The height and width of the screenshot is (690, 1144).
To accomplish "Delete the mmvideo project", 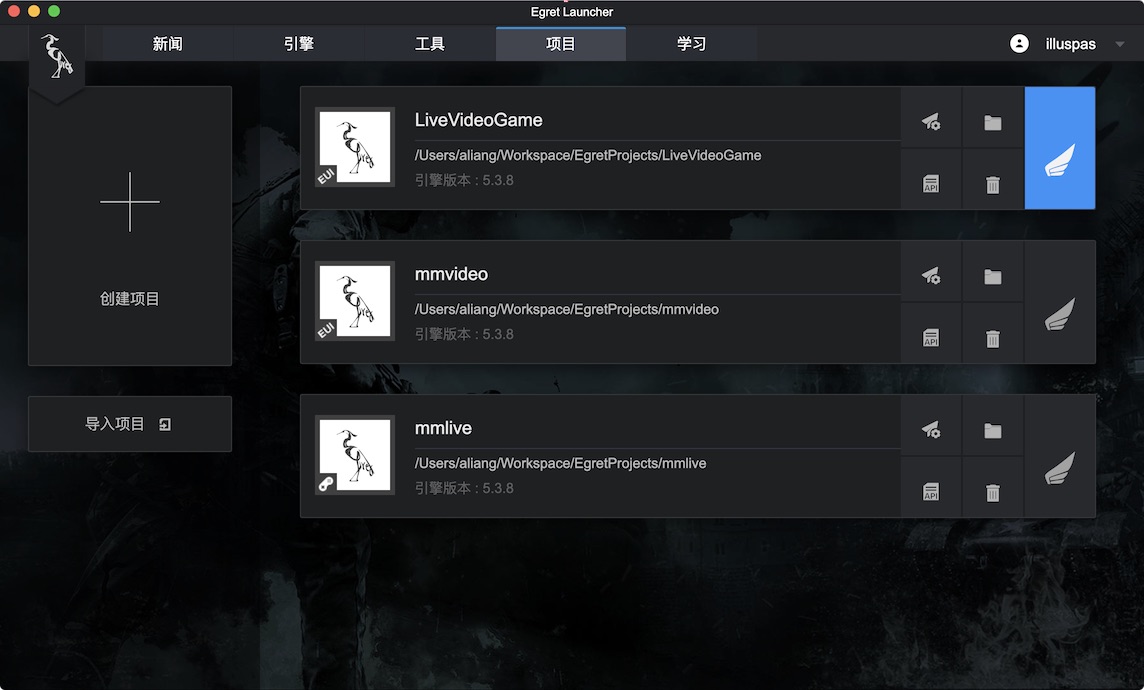I will coord(992,338).
